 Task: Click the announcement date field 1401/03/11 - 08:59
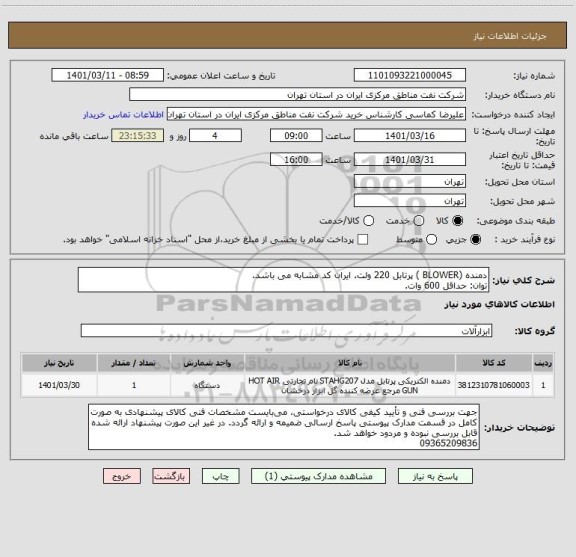(108, 75)
